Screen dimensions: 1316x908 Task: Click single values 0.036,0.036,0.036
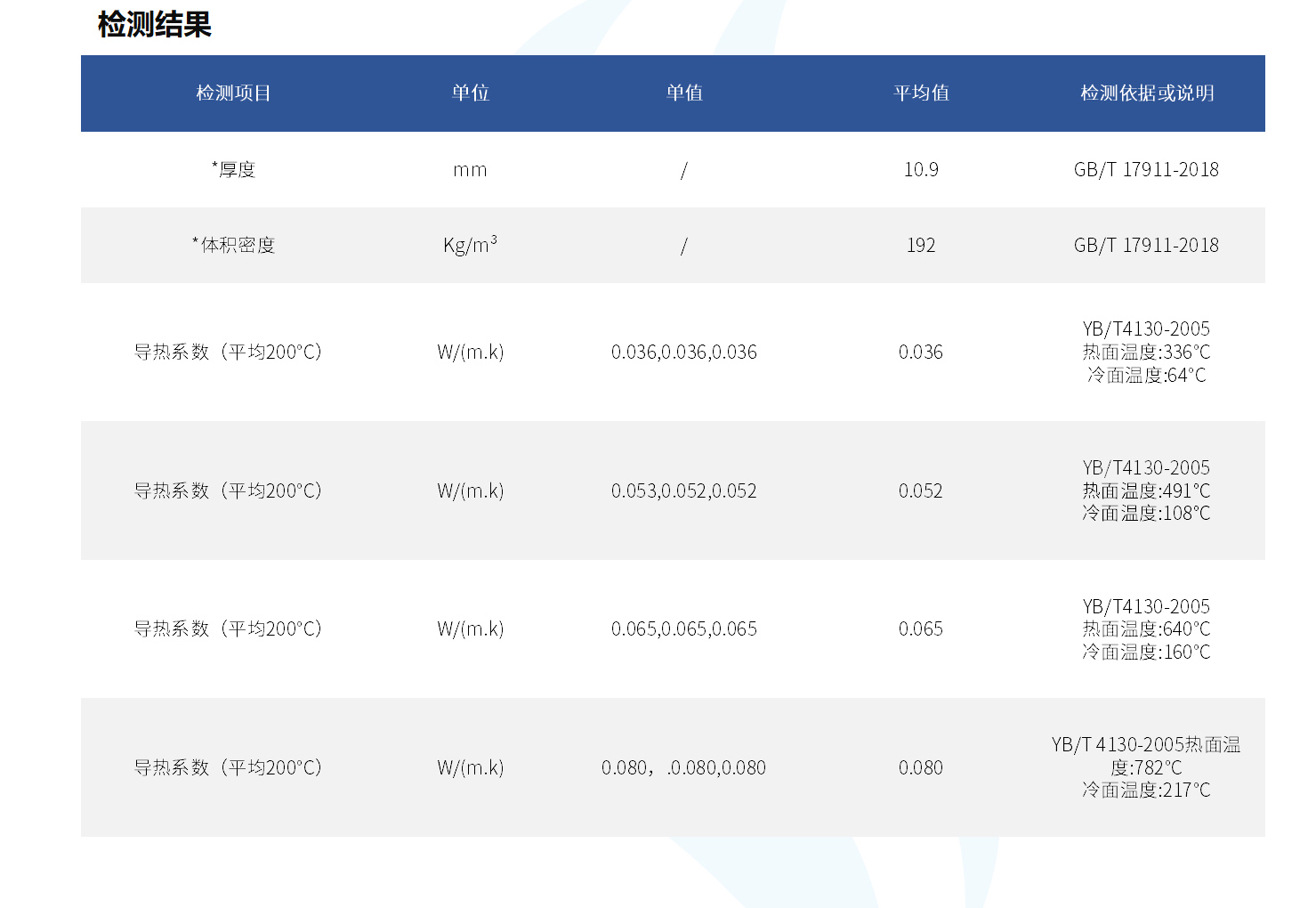point(683,353)
